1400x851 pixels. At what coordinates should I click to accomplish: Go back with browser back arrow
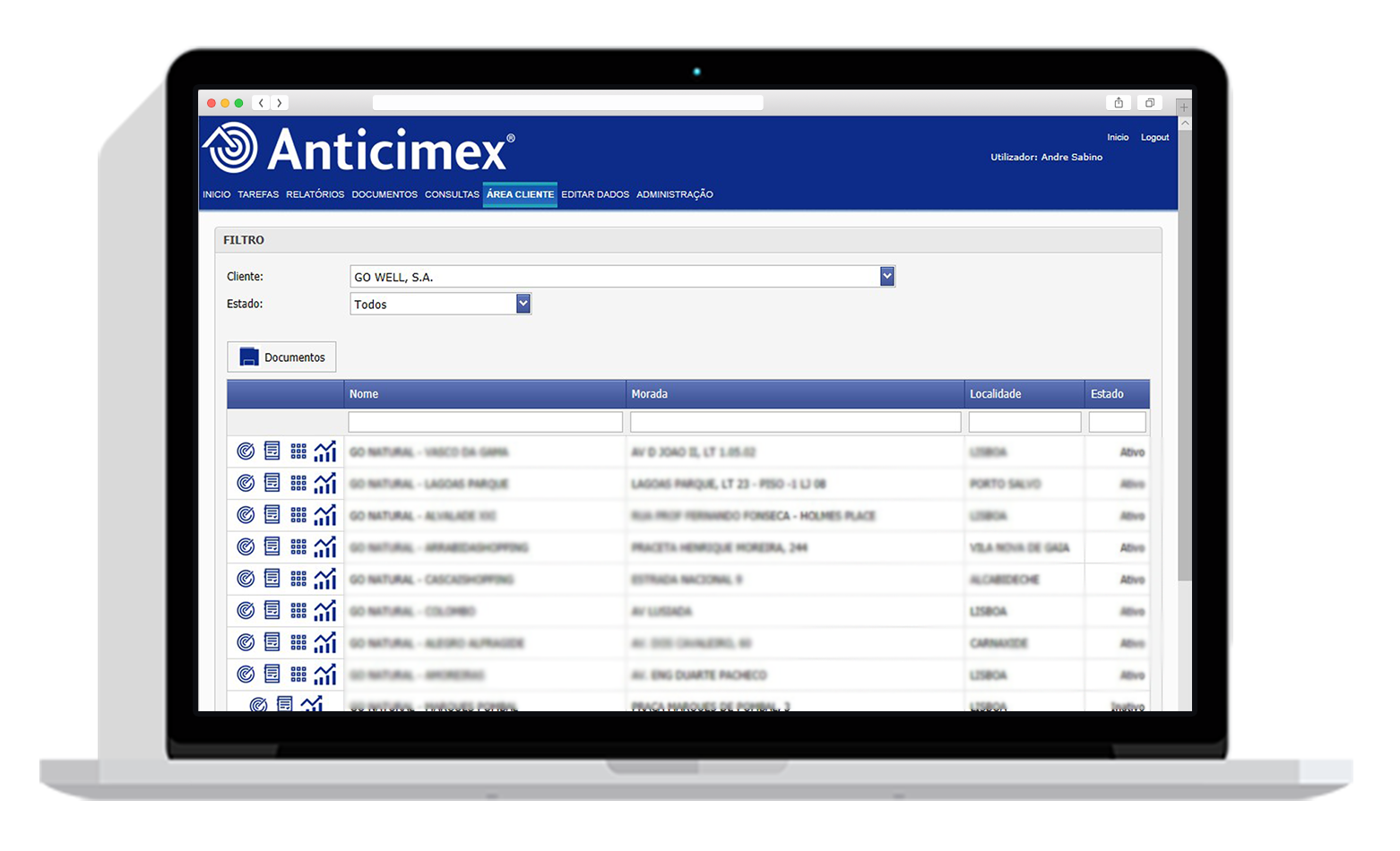[261, 103]
